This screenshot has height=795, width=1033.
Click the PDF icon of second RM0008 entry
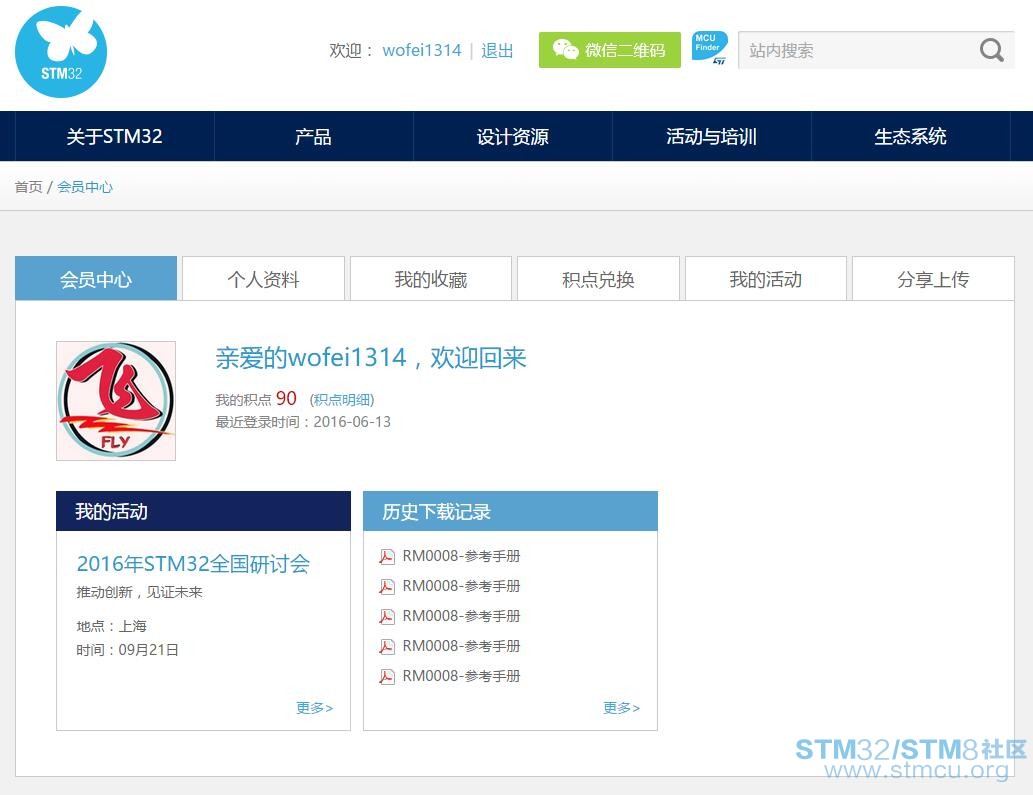[x=387, y=586]
